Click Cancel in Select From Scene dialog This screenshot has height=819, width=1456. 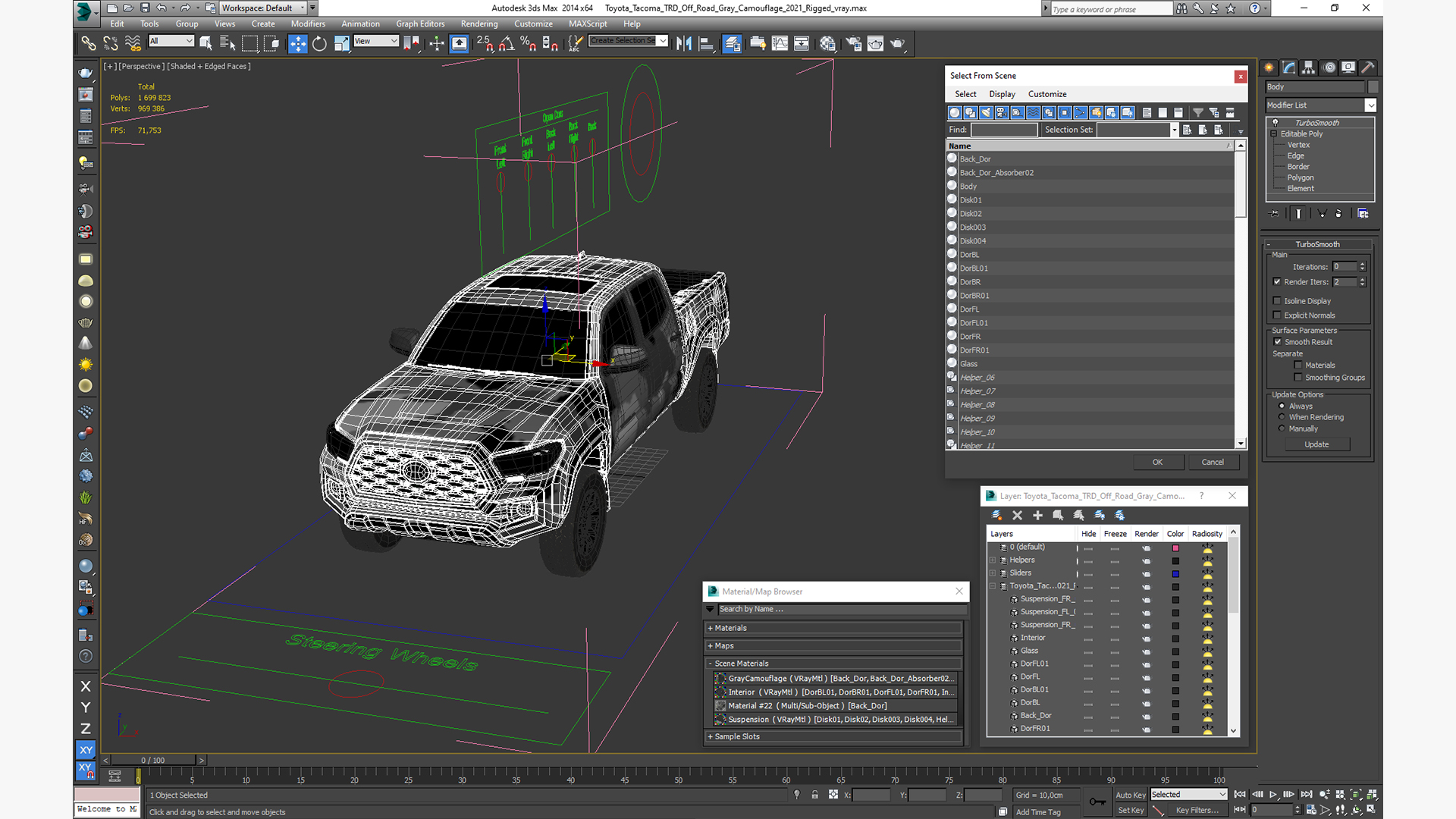1213,462
